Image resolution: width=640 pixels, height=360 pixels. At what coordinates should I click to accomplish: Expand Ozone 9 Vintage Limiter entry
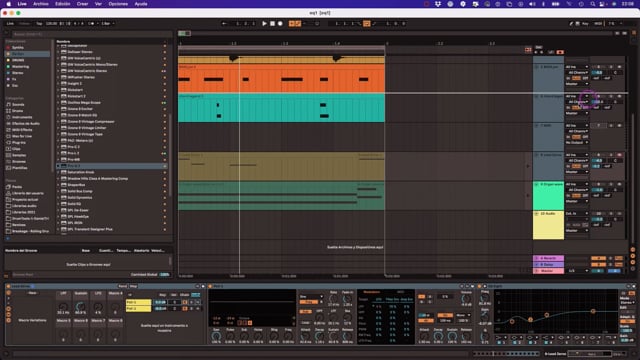pos(58,128)
